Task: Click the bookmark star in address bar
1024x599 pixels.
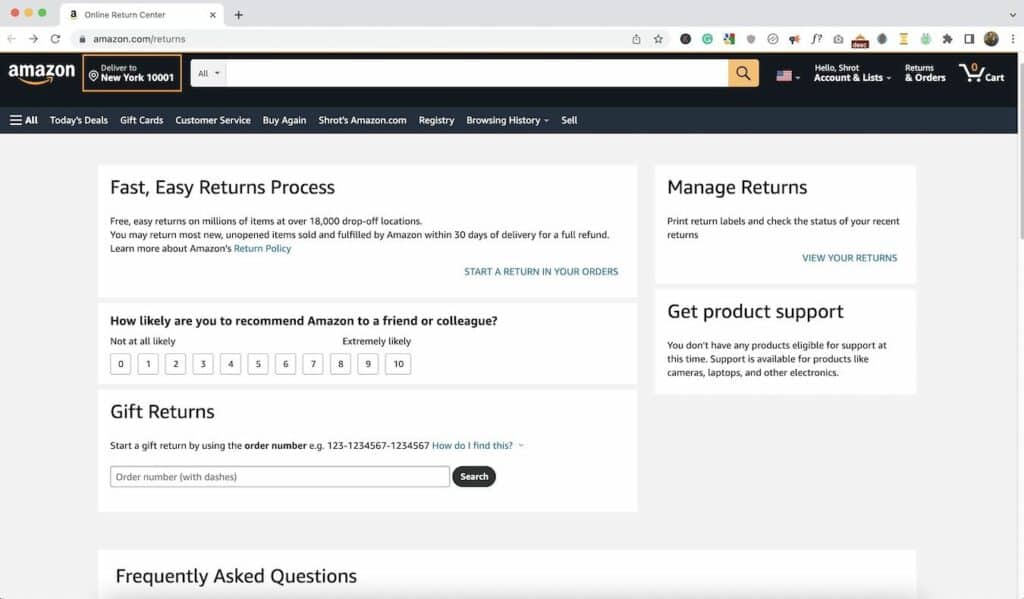Action: 658,39
